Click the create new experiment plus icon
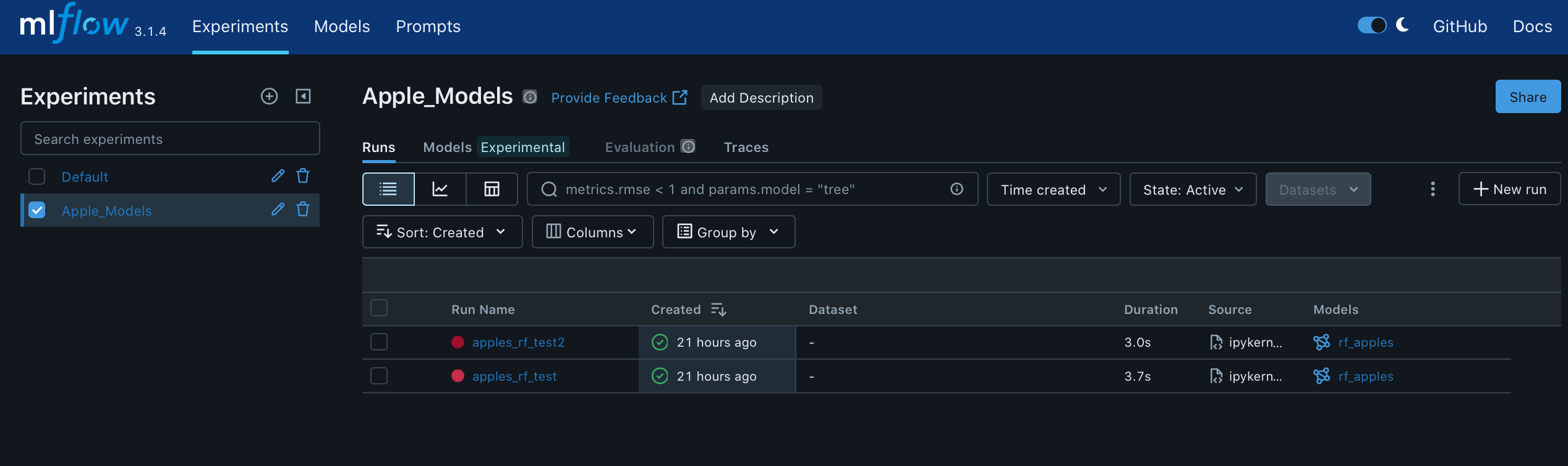The height and width of the screenshot is (466, 1568). (x=269, y=96)
